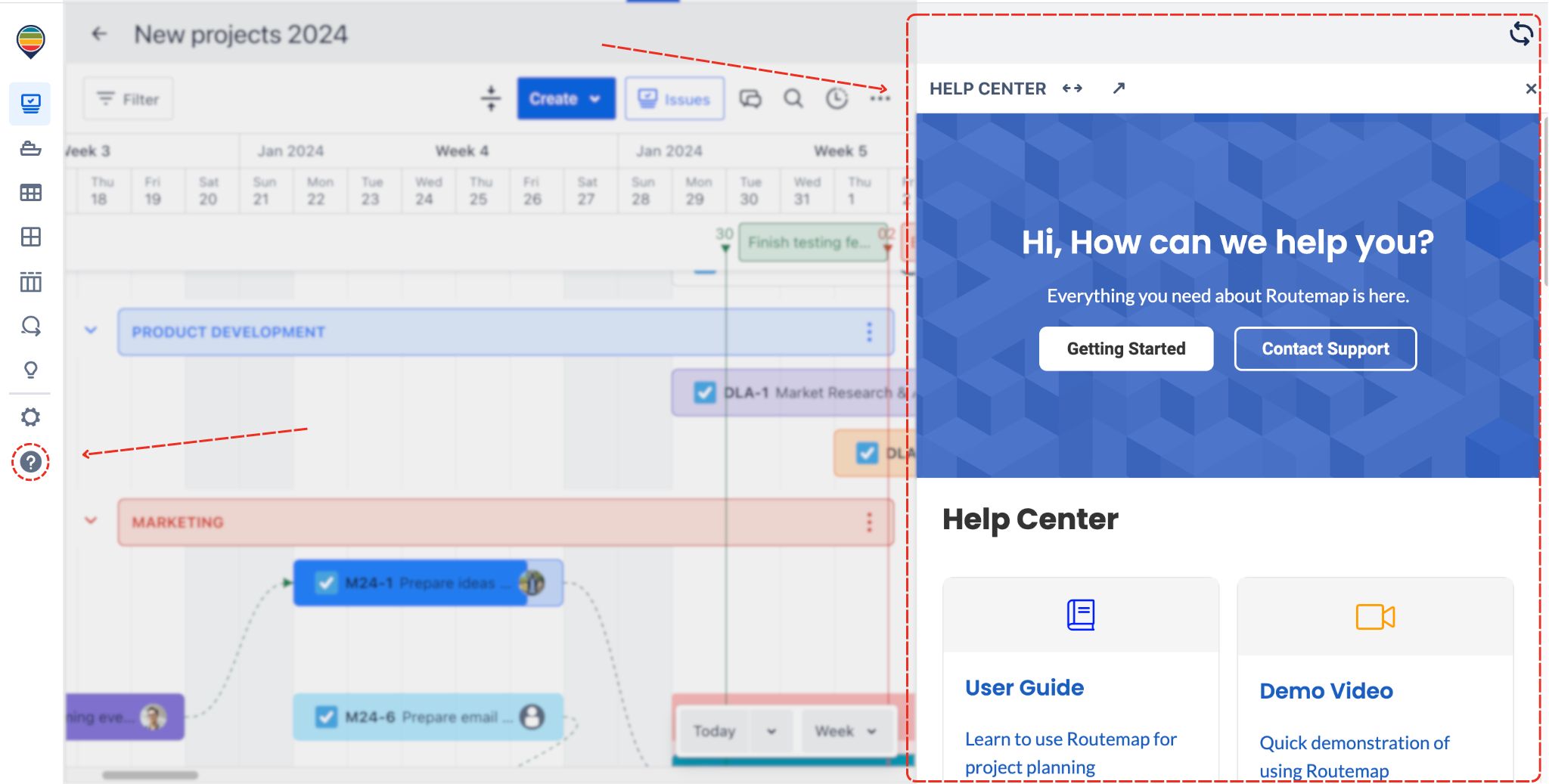Open the Week timescale dropdown
The height and width of the screenshot is (784, 1549).
[x=846, y=731]
